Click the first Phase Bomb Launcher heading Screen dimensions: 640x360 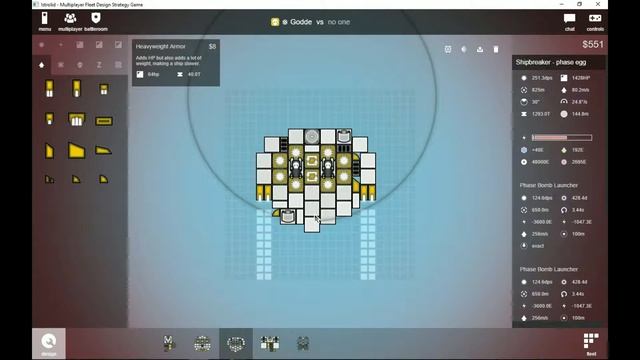tap(549, 185)
